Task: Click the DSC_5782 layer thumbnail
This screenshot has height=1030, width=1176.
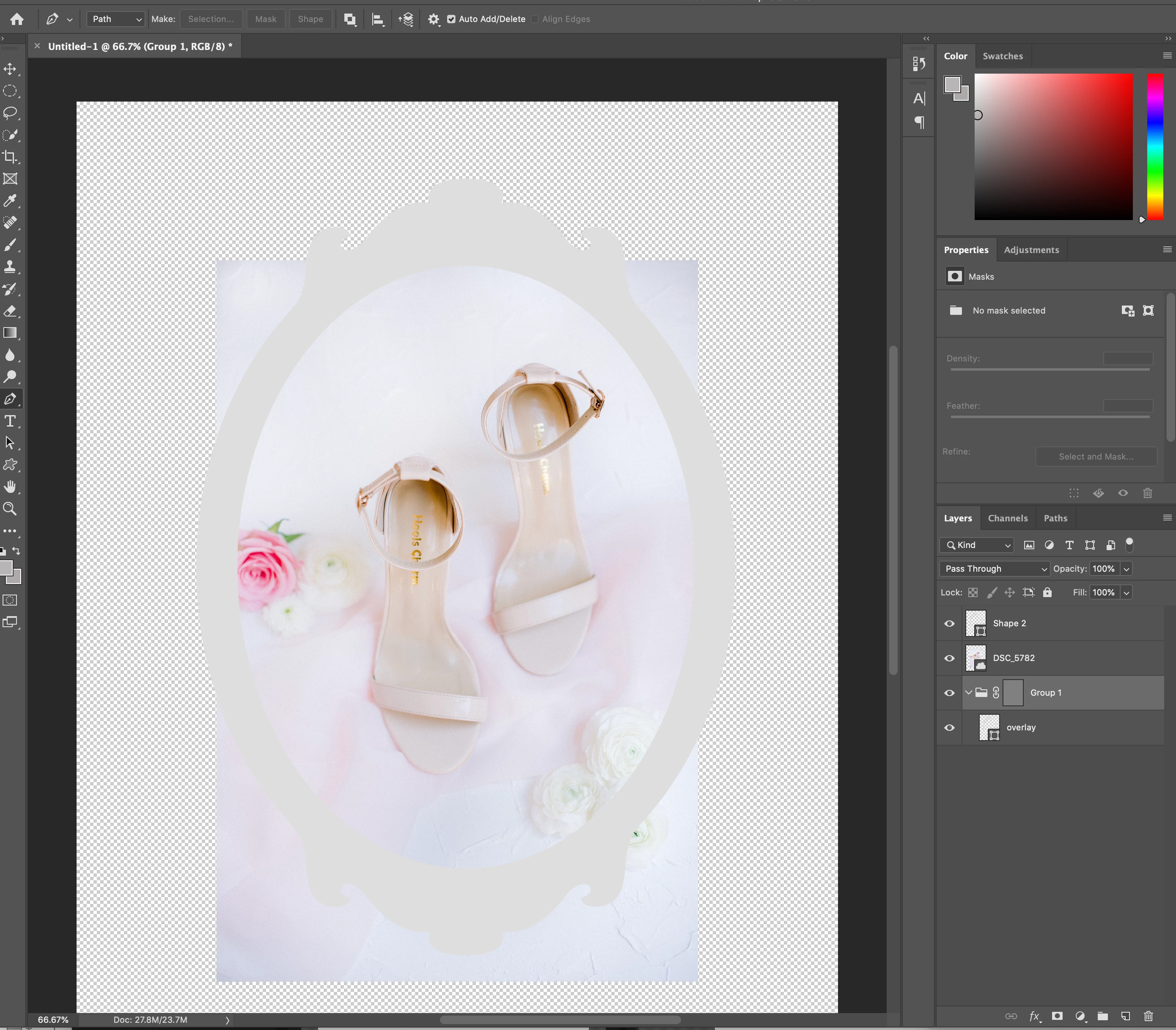Action: coord(975,658)
